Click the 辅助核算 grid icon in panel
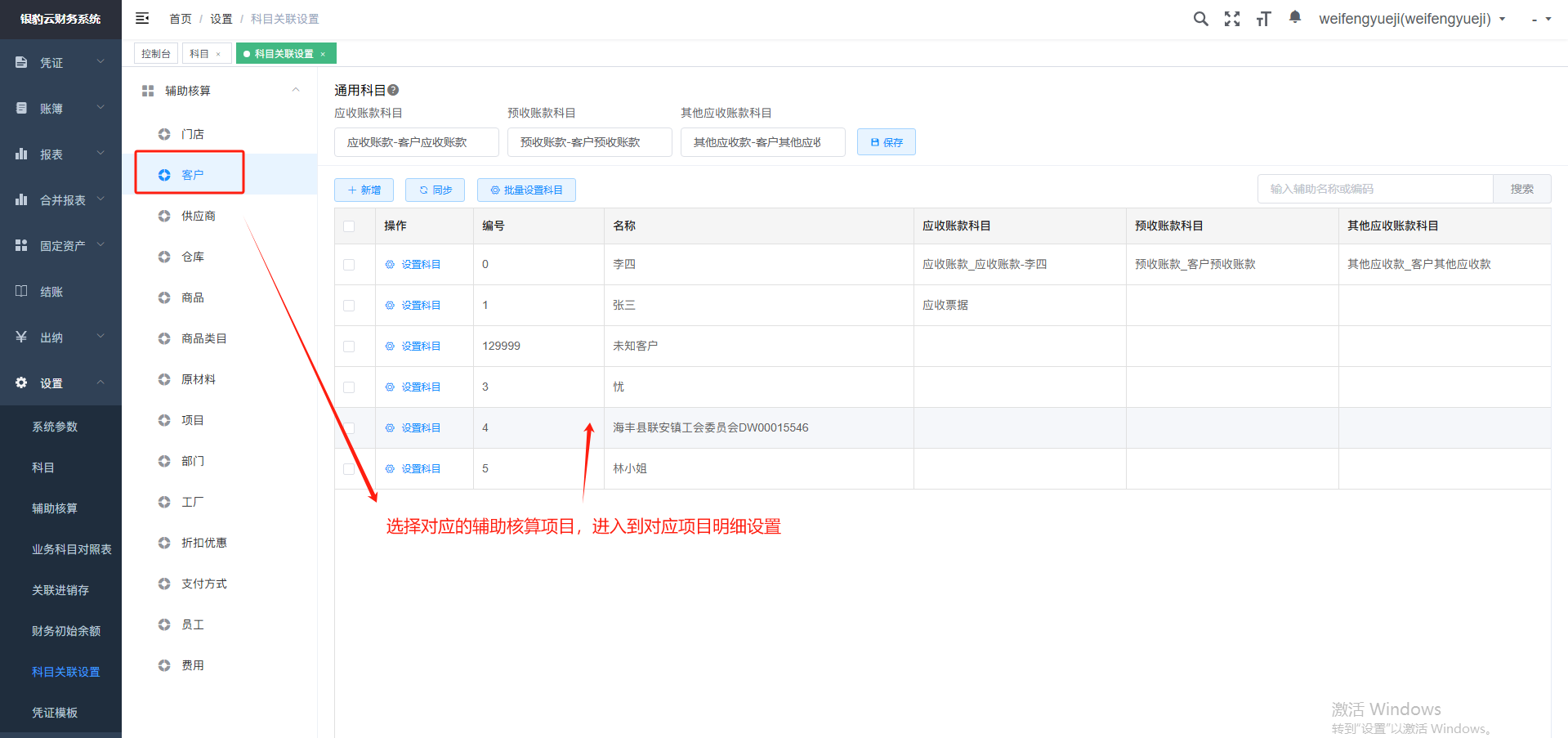 tap(148, 91)
